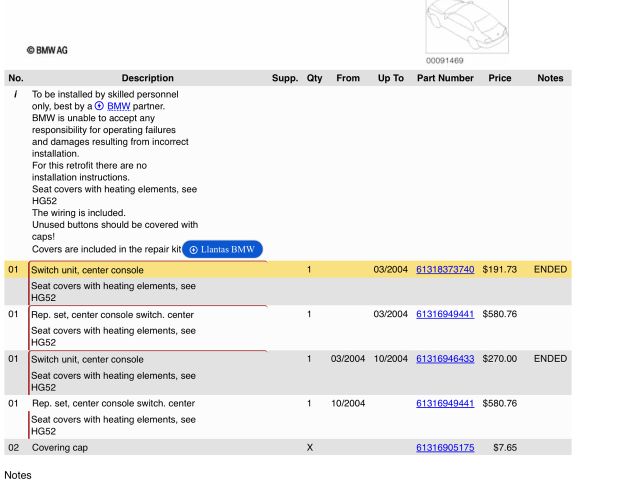Click the Description column header
640x480 pixels.
pyautogui.click(x=148, y=78)
